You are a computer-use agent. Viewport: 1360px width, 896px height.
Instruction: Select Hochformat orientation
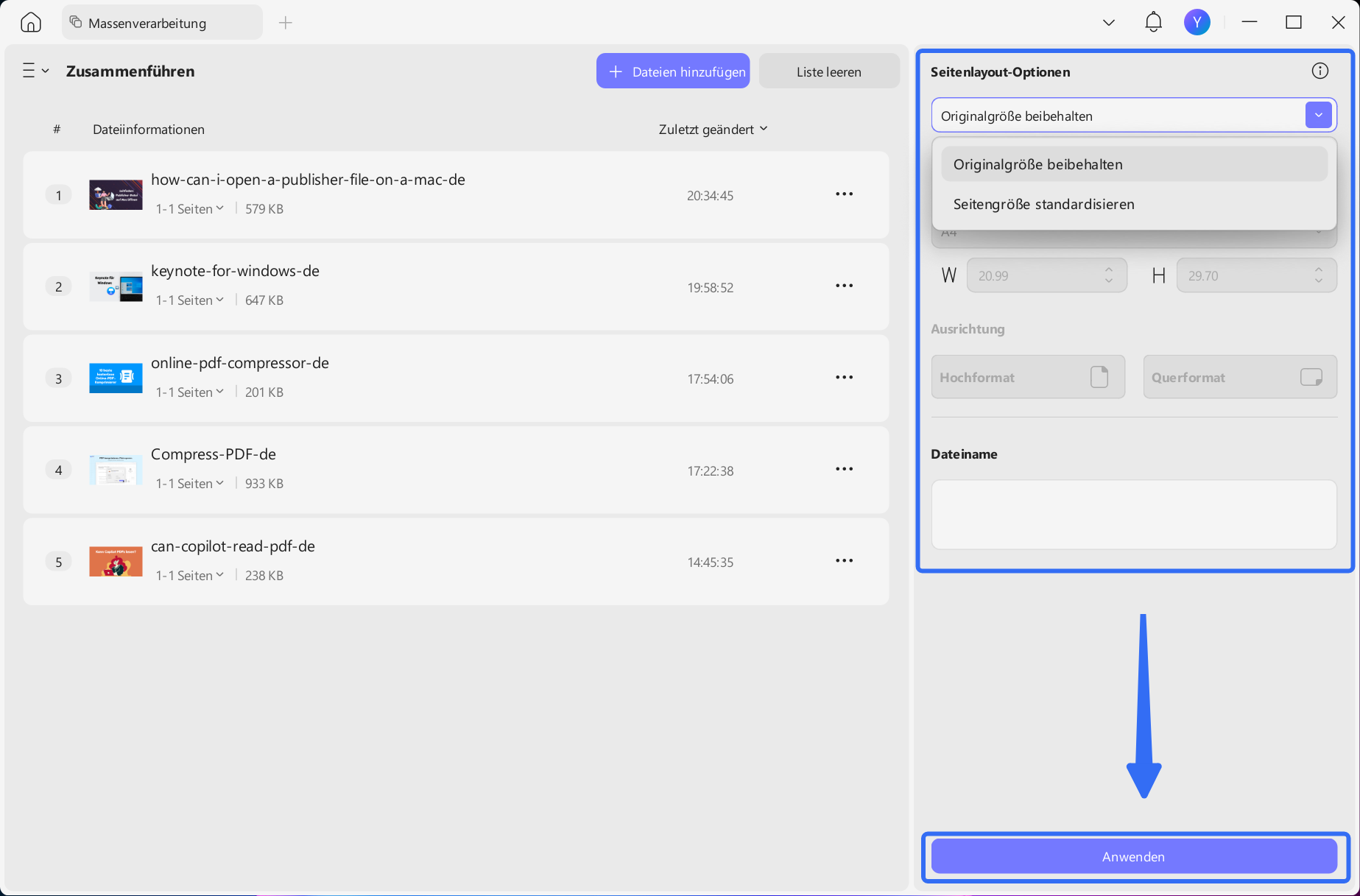click(x=1028, y=377)
